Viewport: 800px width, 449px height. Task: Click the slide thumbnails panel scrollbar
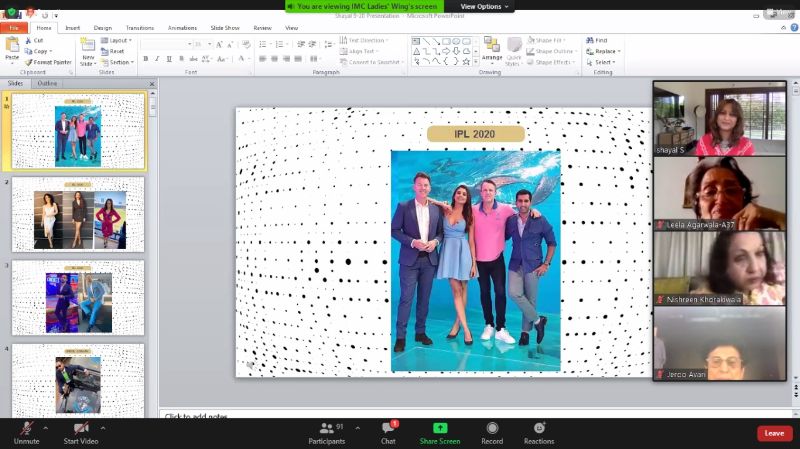(x=152, y=255)
